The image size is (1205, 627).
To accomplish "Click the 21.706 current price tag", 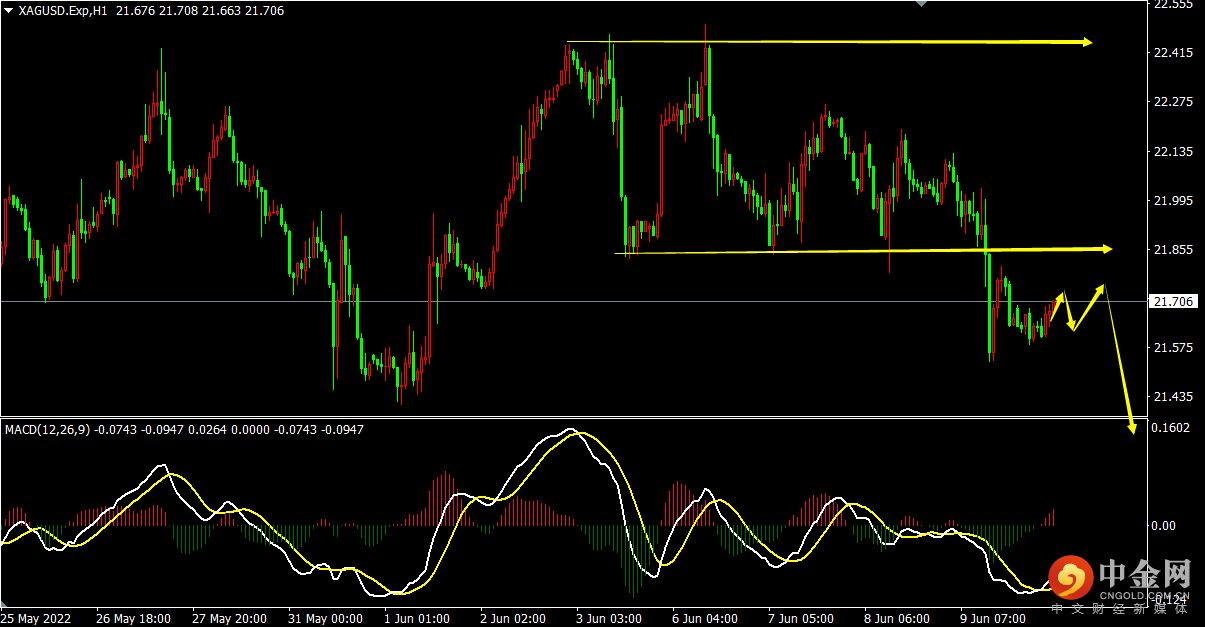I will [1173, 301].
